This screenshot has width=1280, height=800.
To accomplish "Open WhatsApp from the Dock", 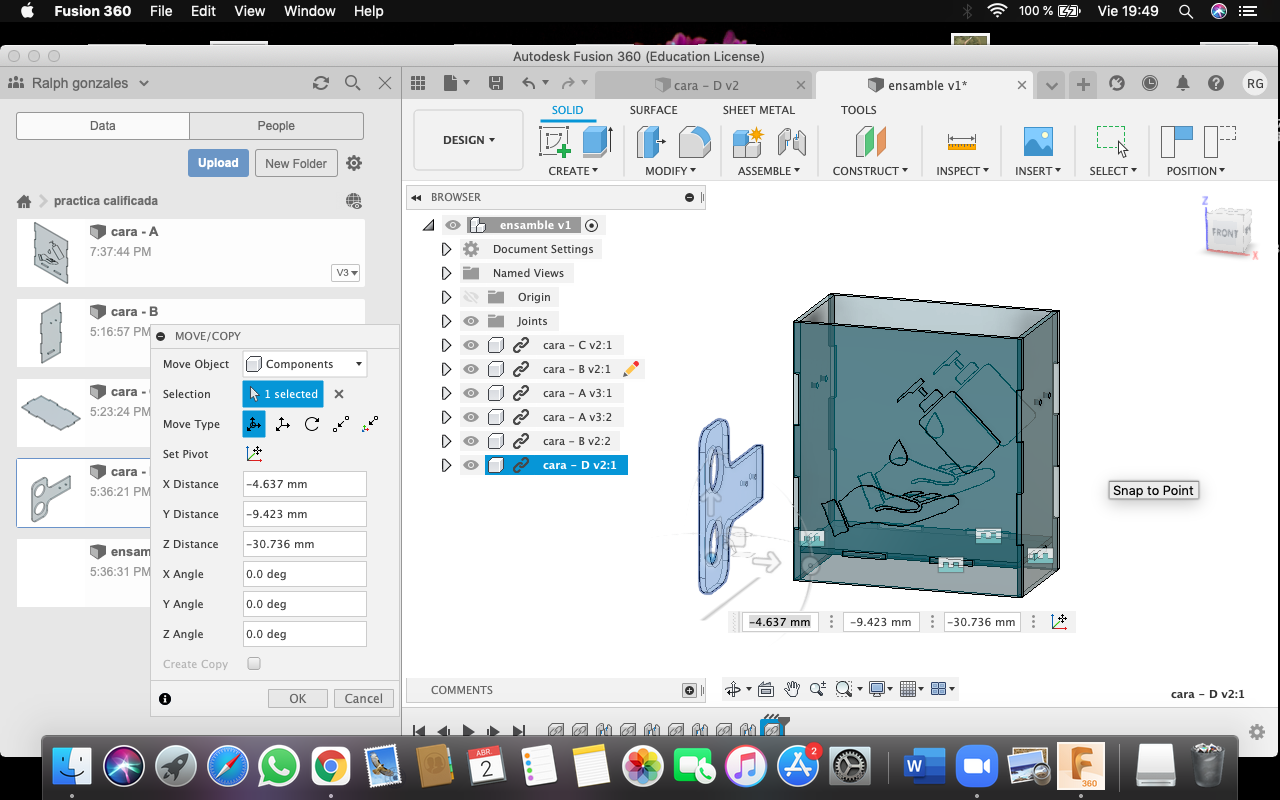I will pos(278,767).
